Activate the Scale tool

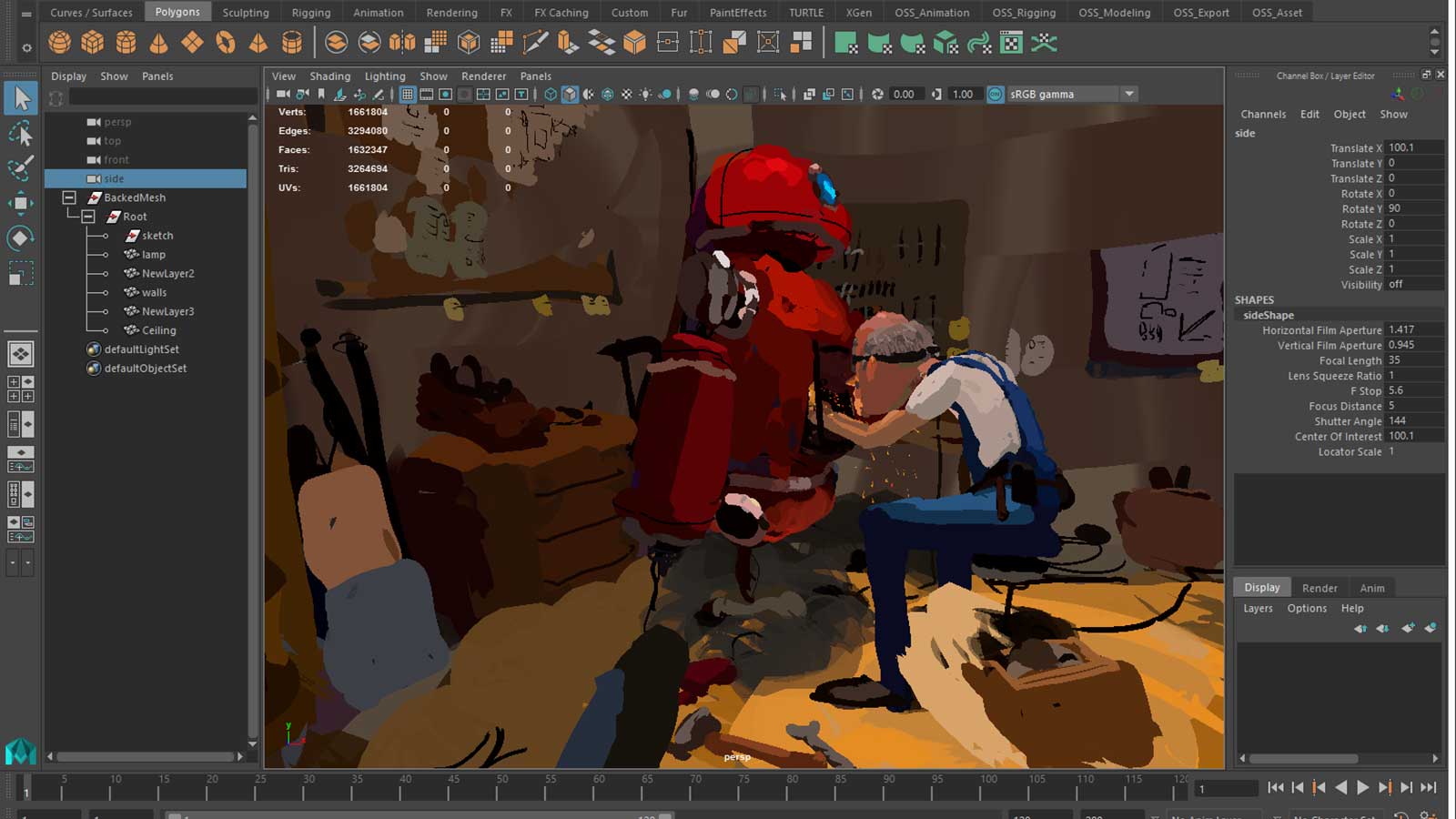coord(21,273)
